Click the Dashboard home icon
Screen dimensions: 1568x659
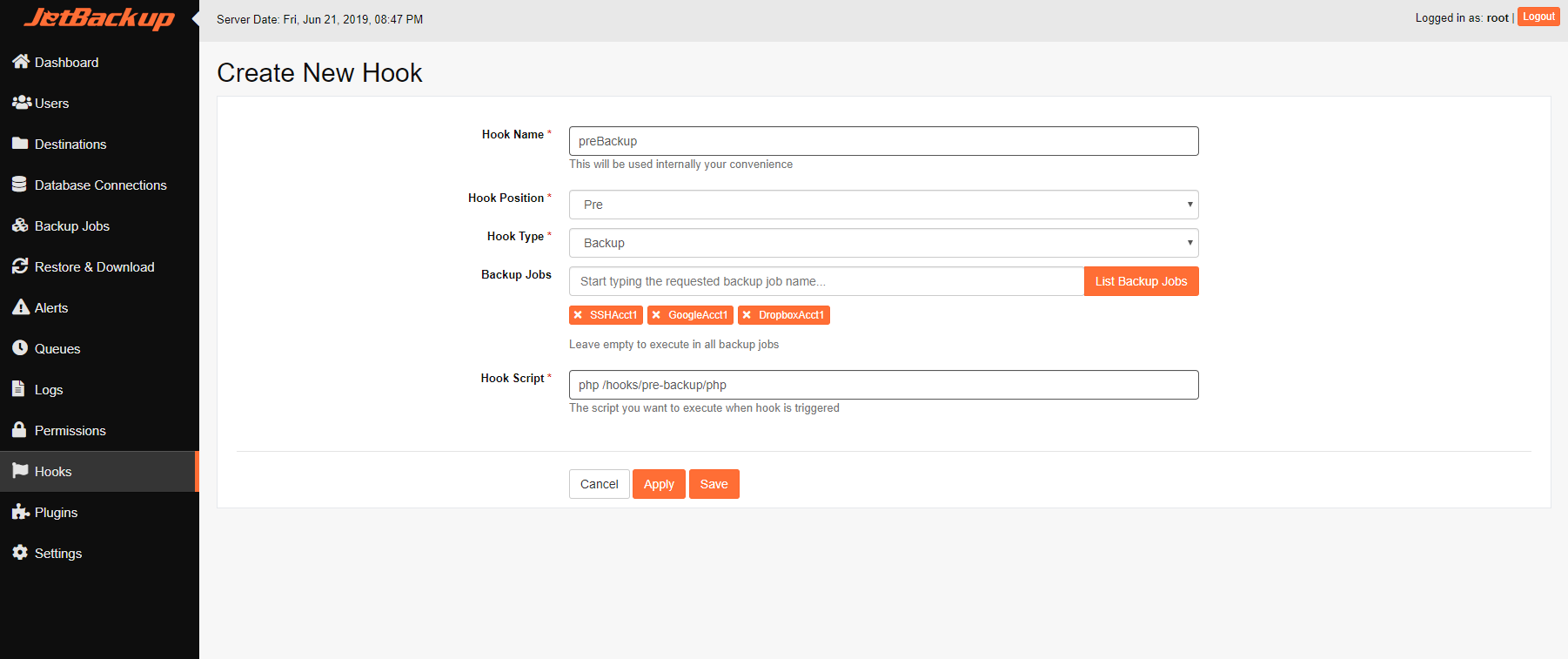21,62
